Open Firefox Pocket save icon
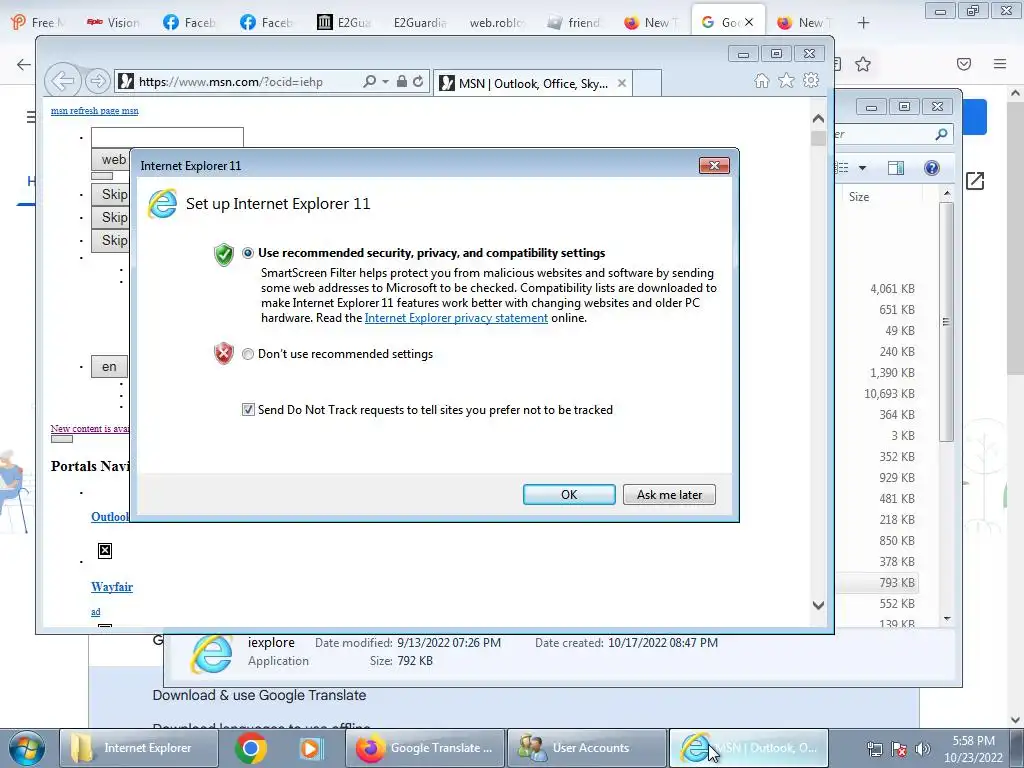This screenshot has height=768, width=1024. 964,64
